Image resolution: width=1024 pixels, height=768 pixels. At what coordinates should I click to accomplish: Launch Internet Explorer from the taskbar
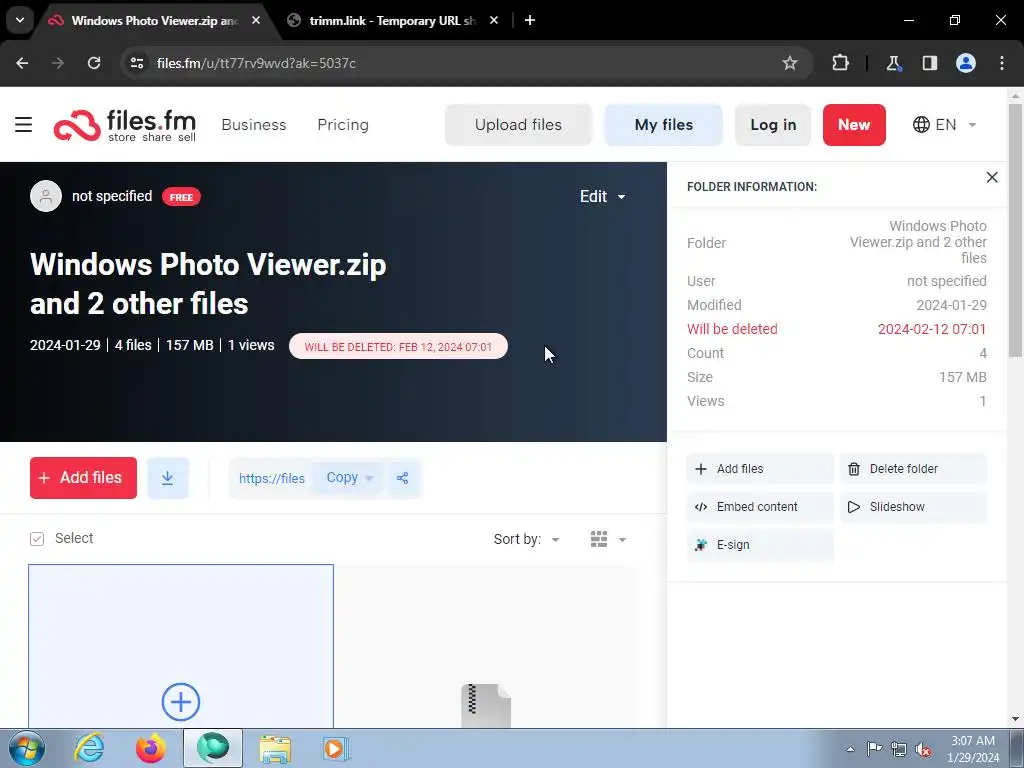tap(89, 748)
